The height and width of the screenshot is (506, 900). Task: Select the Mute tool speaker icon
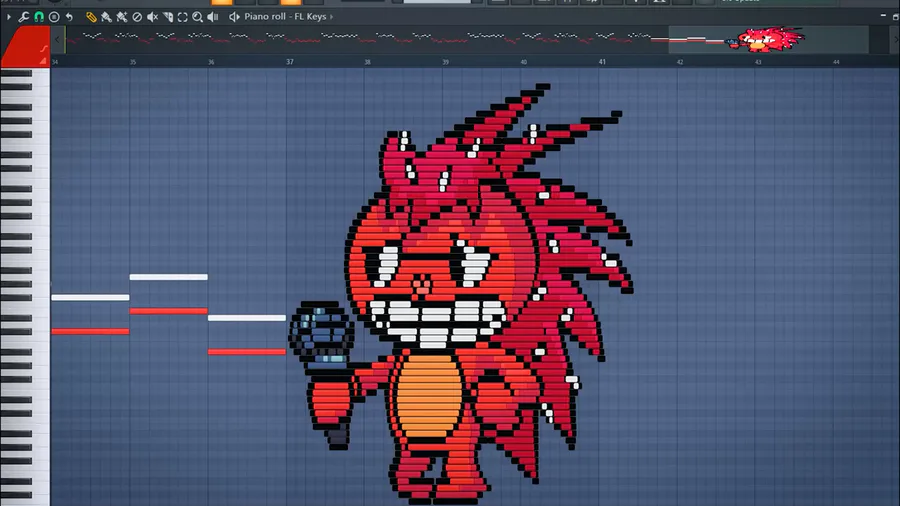click(x=152, y=17)
